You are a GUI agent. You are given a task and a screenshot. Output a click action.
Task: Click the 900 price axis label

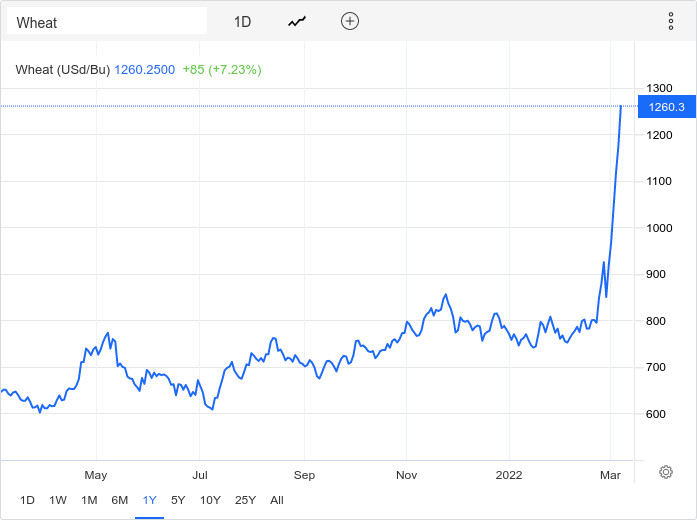click(656, 274)
